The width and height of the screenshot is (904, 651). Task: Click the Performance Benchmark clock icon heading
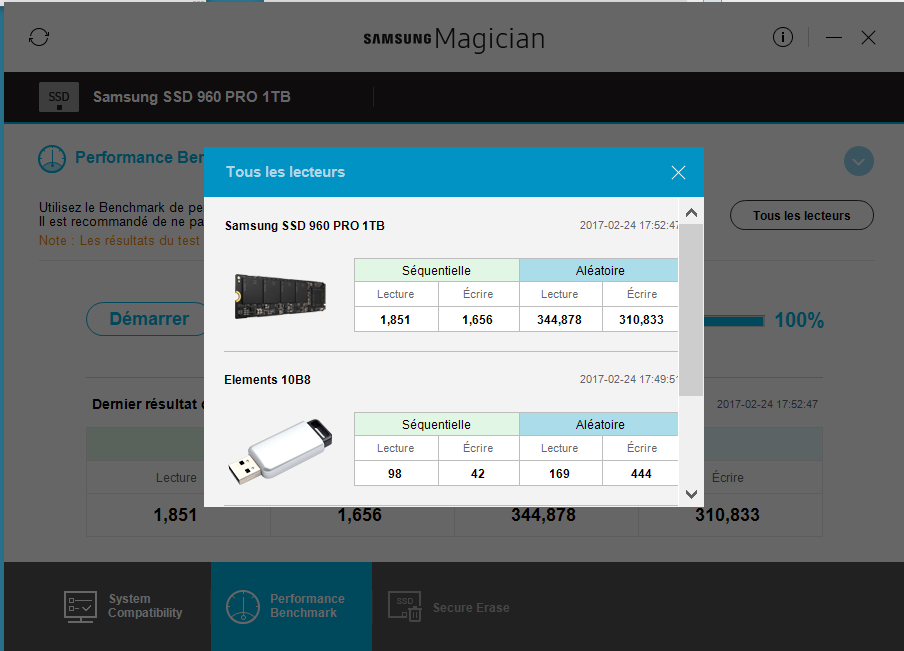coord(52,159)
